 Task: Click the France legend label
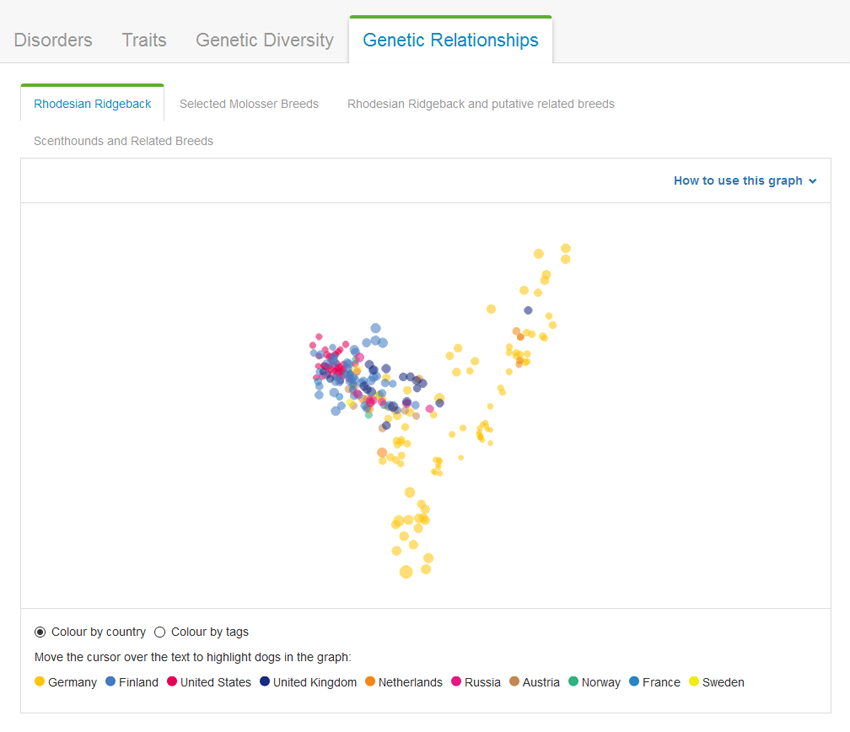[x=661, y=682]
